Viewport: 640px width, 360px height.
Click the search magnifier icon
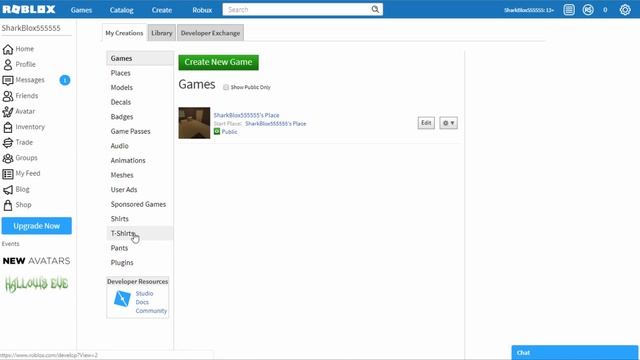tap(375, 9)
